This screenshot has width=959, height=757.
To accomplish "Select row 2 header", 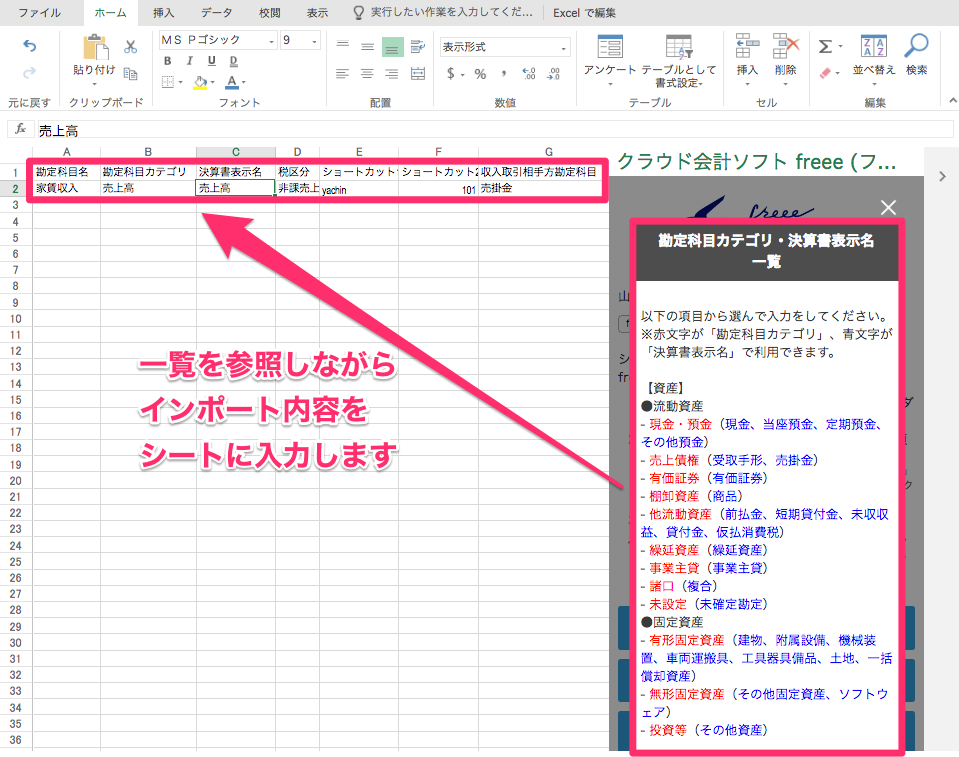I will (16, 188).
